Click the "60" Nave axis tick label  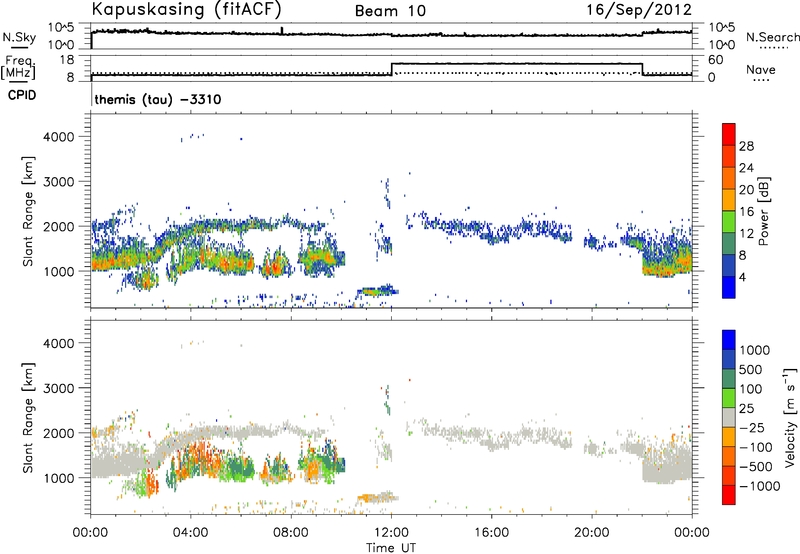715,60
